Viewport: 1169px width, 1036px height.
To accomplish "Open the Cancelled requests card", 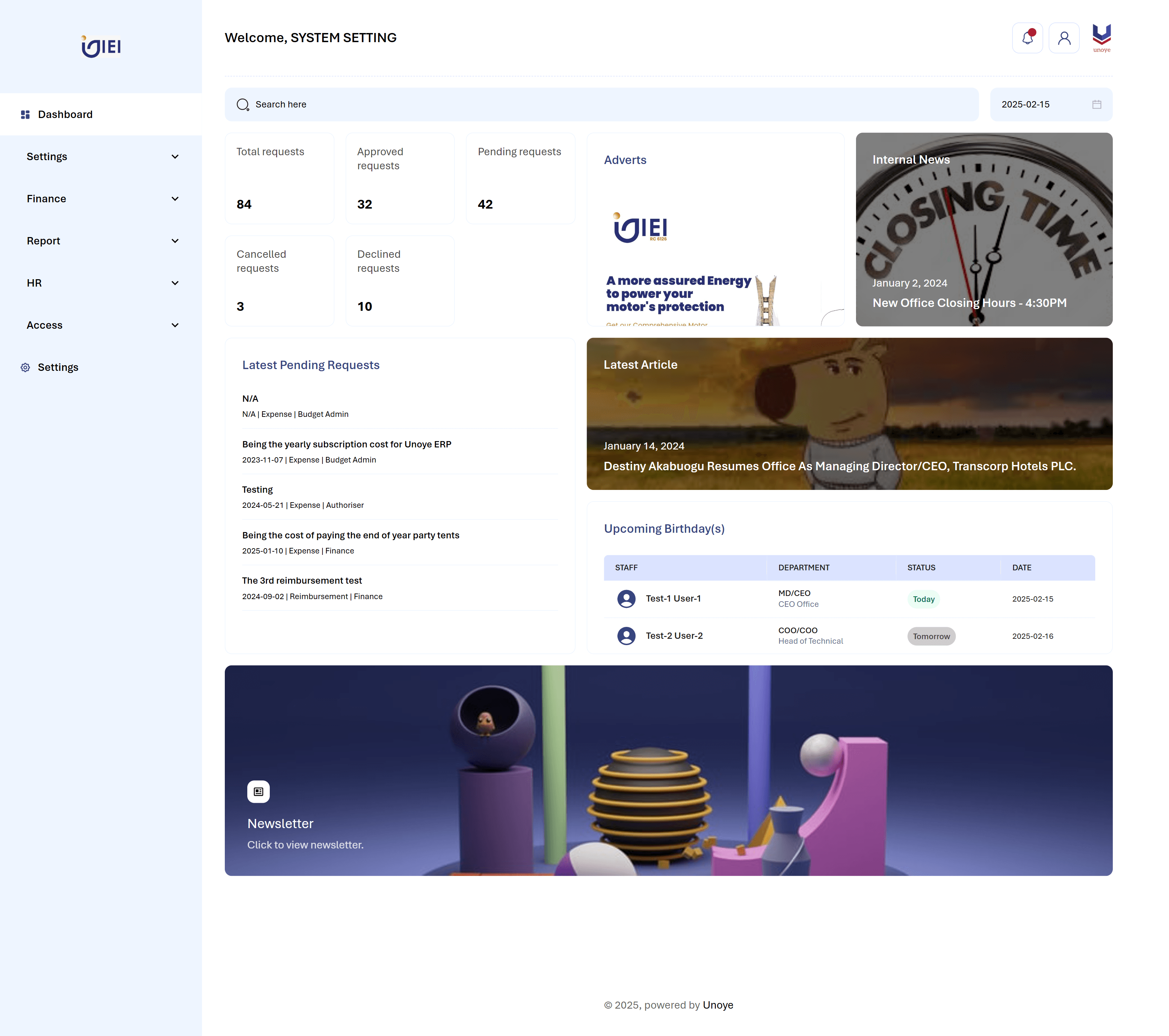I will point(280,281).
